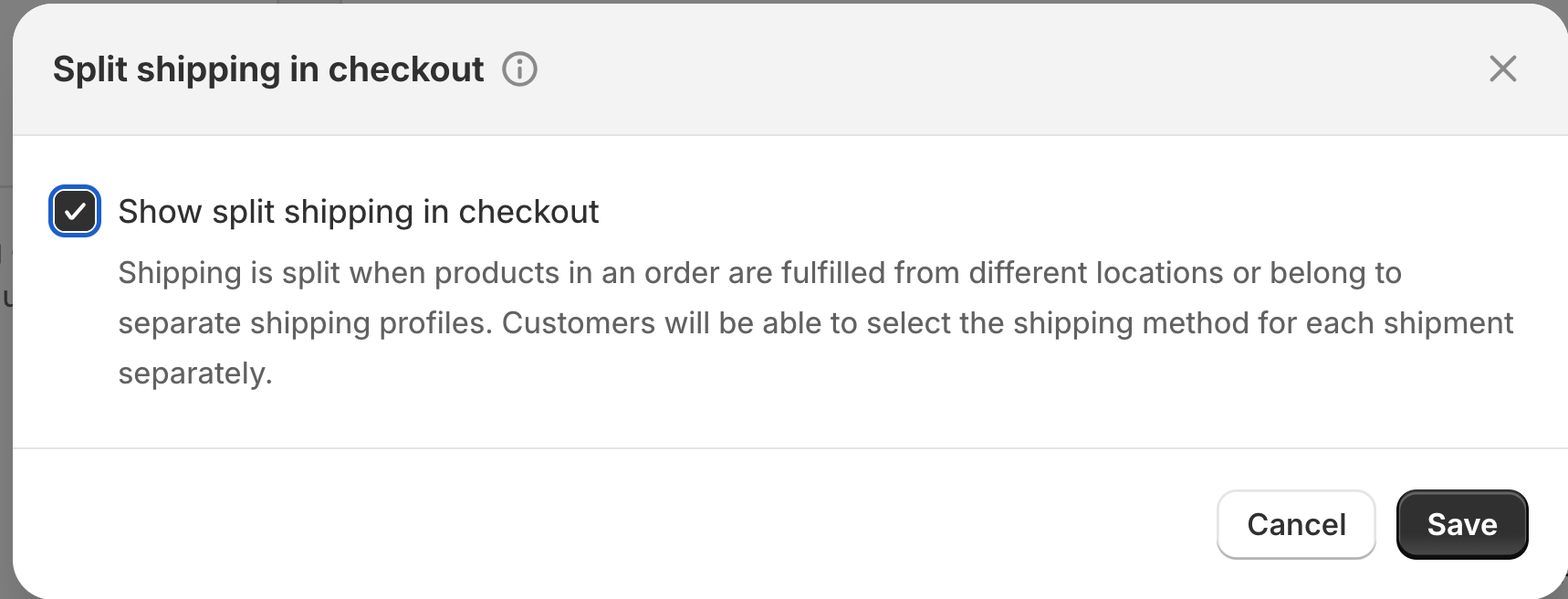Toggle the split shipping checkbox off

pos(75,212)
